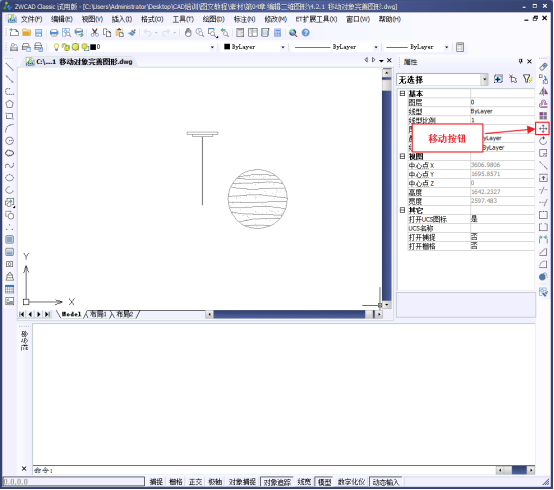Open the 绘图(D) draw menu
This screenshot has height=490, width=554.
click(213, 19)
